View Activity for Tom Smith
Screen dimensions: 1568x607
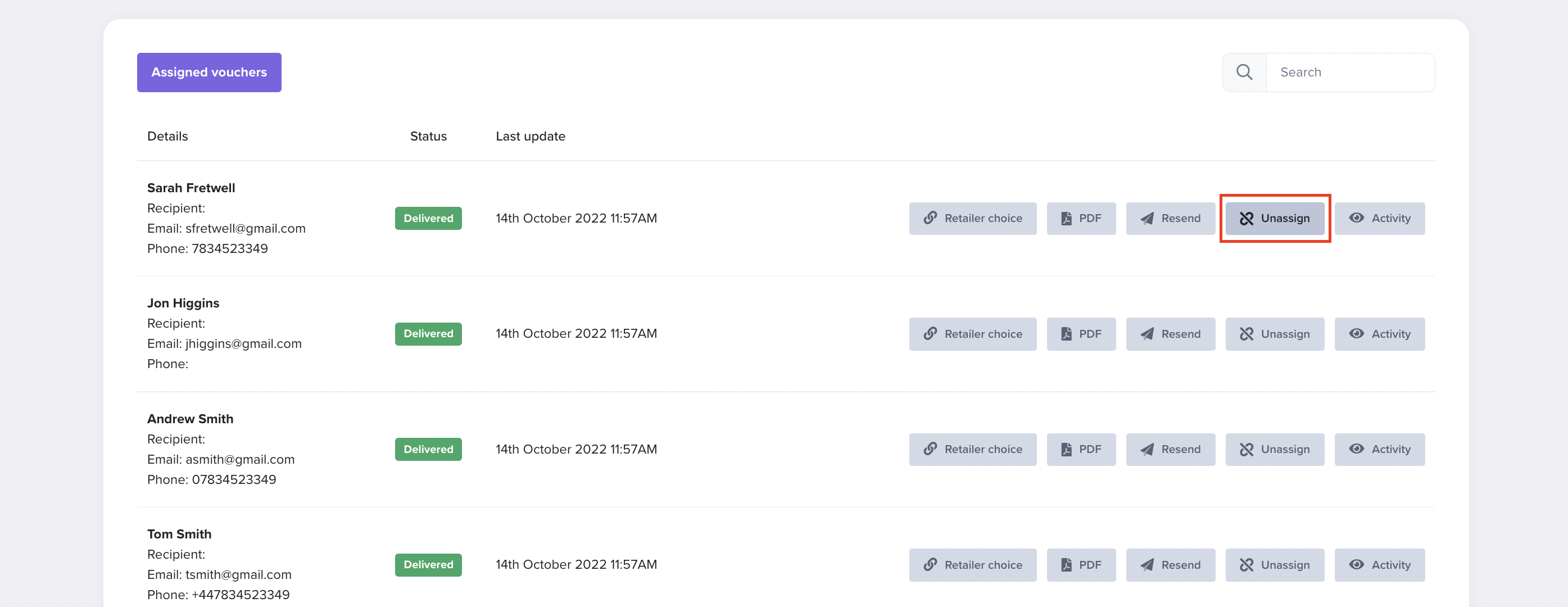1379,564
